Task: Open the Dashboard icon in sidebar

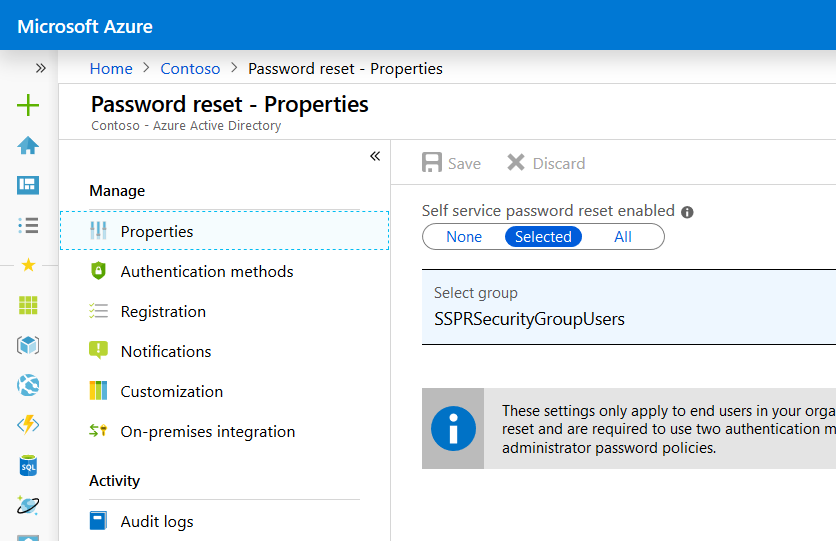Action: coord(28,185)
